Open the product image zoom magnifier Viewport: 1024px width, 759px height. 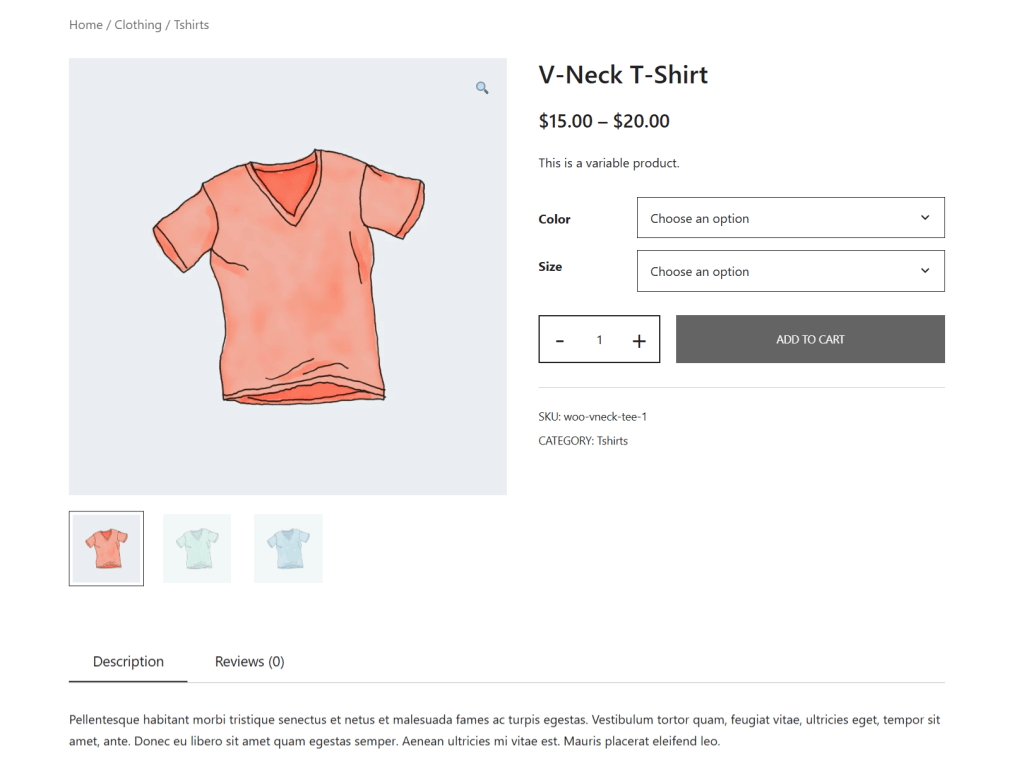coord(482,87)
